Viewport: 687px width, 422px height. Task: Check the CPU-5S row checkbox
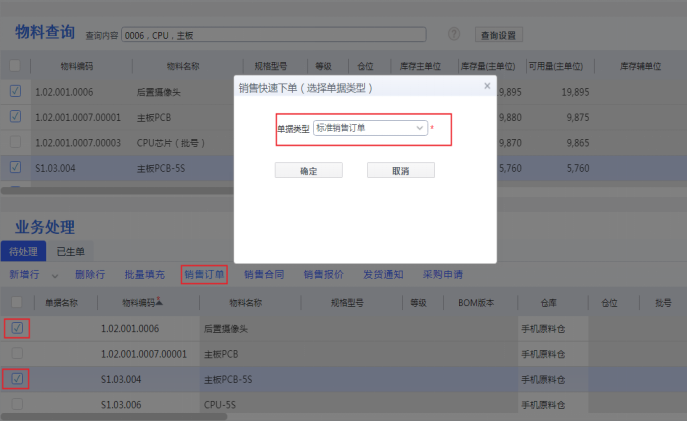coord(17,405)
